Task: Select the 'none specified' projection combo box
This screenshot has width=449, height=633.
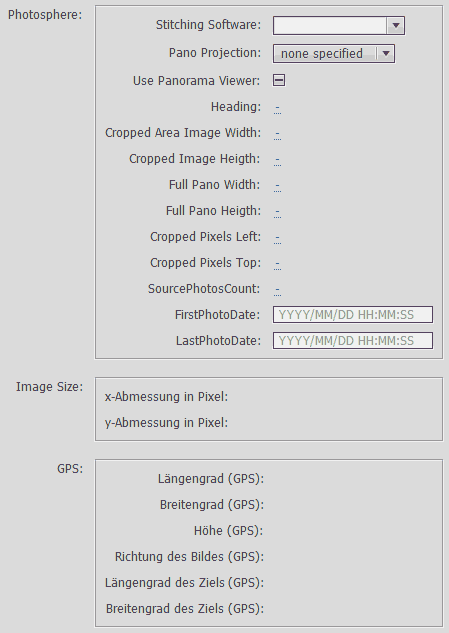Action: click(x=334, y=54)
